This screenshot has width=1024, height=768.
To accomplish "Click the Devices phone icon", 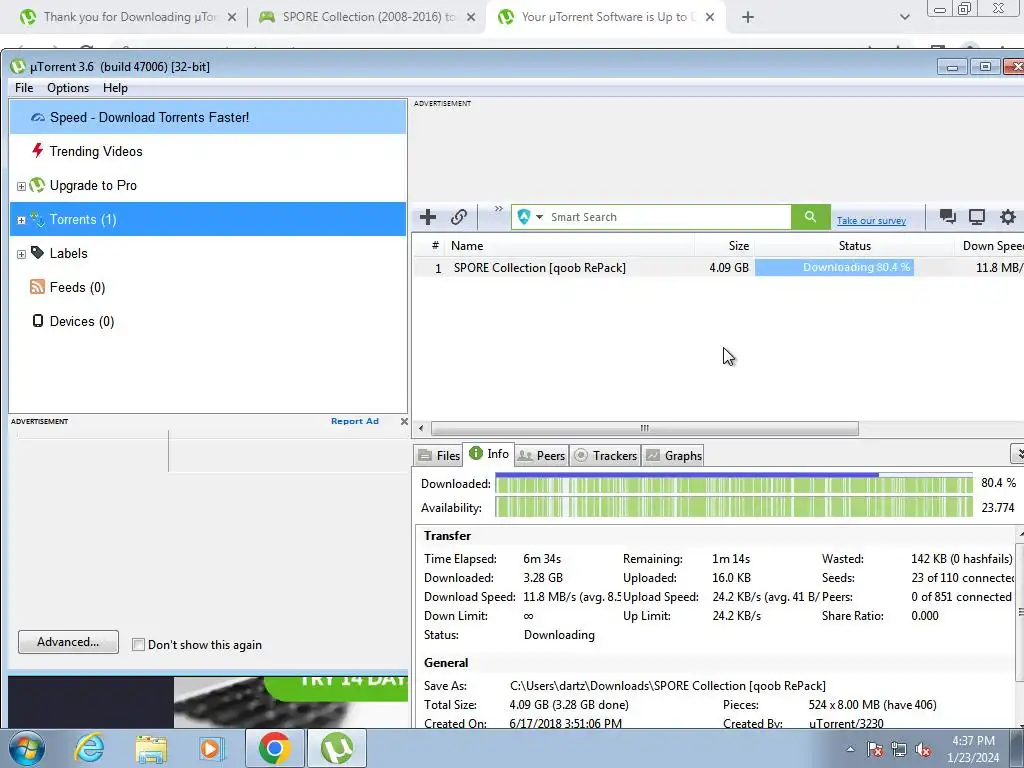I will point(38,321).
